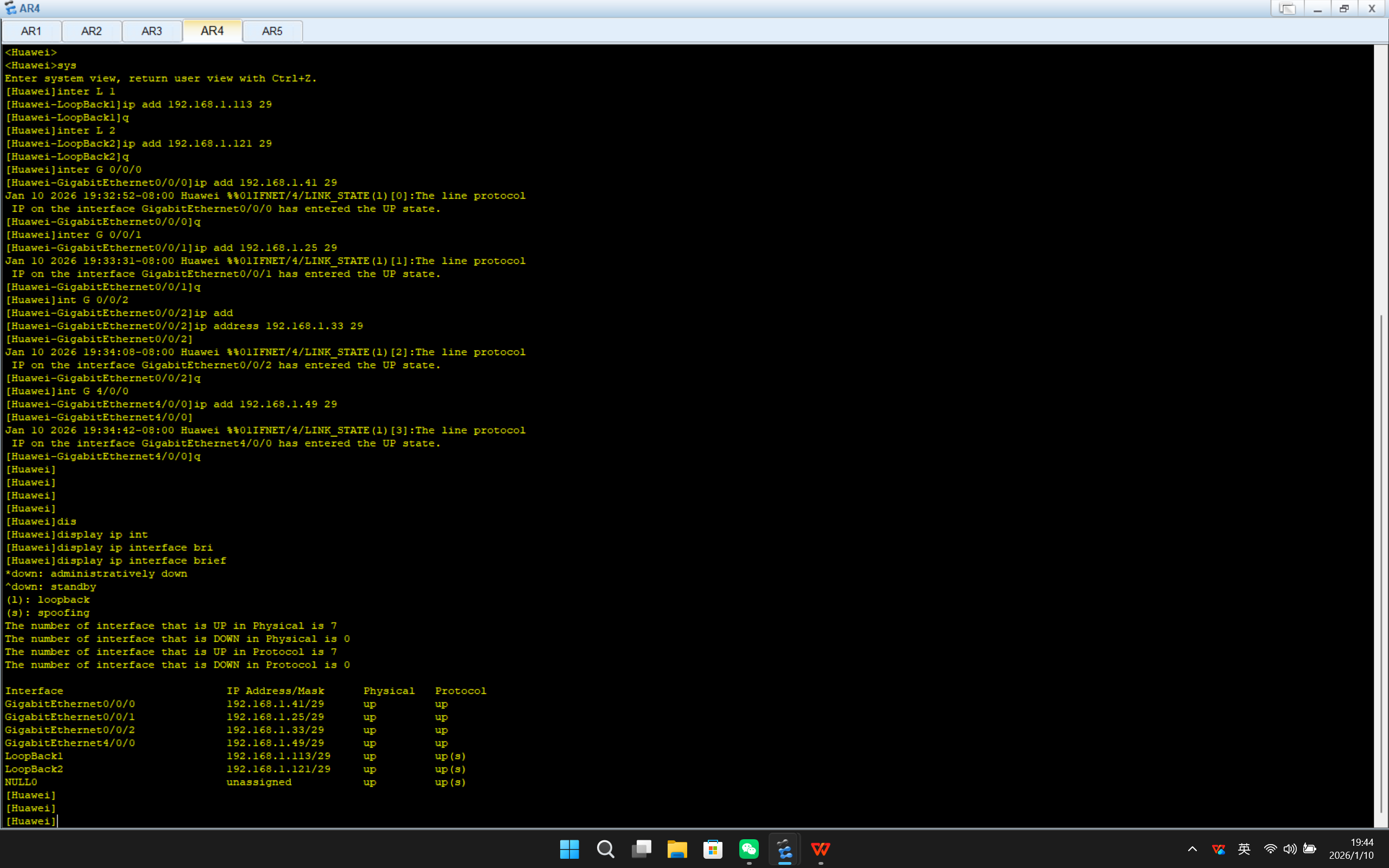
Task: Switch to the AR2 tab
Action: [91, 31]
